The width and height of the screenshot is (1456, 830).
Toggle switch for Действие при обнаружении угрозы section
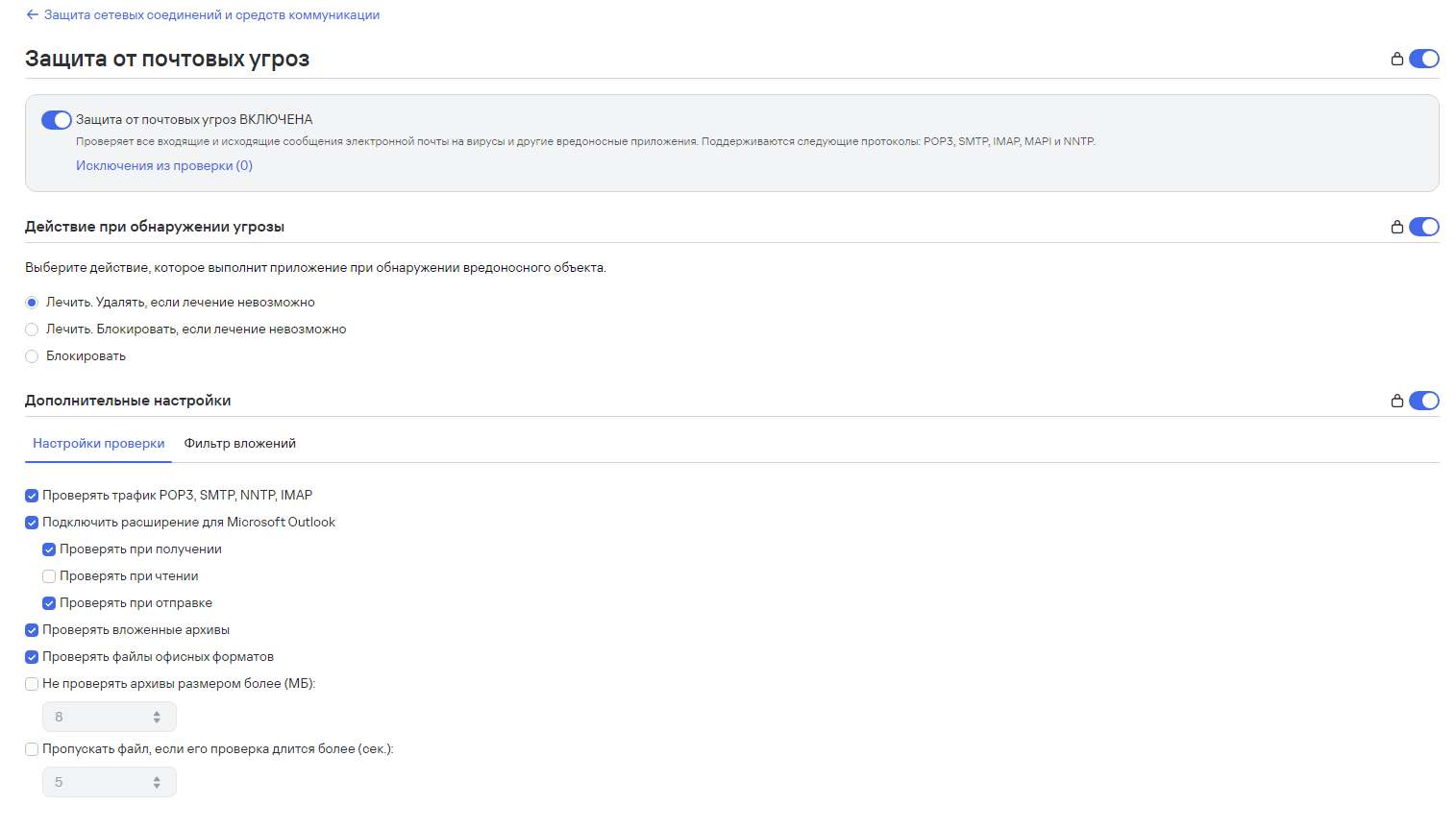1424,227
